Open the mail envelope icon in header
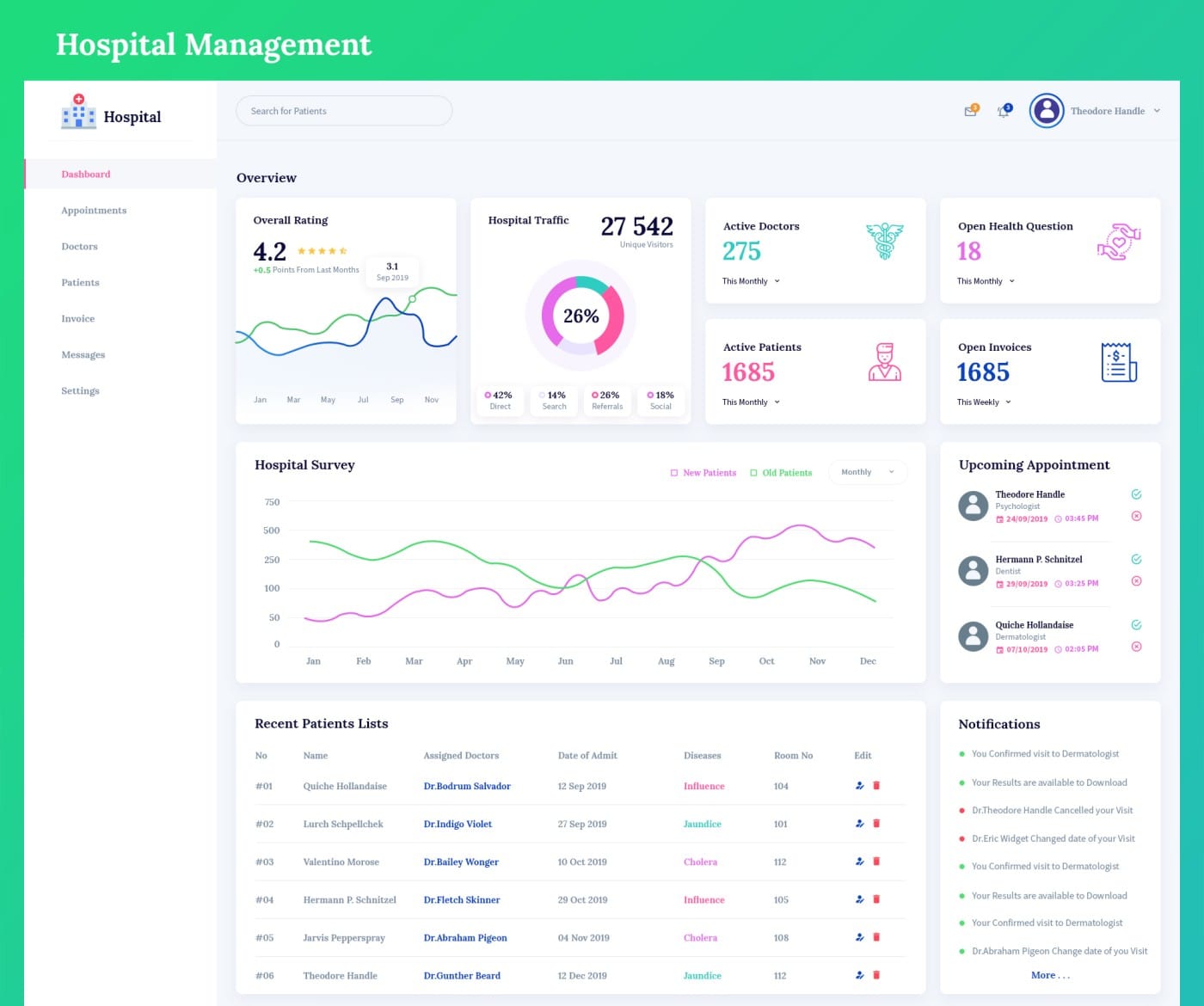This screenshot has width=1204, height=1006. [970, 111]
